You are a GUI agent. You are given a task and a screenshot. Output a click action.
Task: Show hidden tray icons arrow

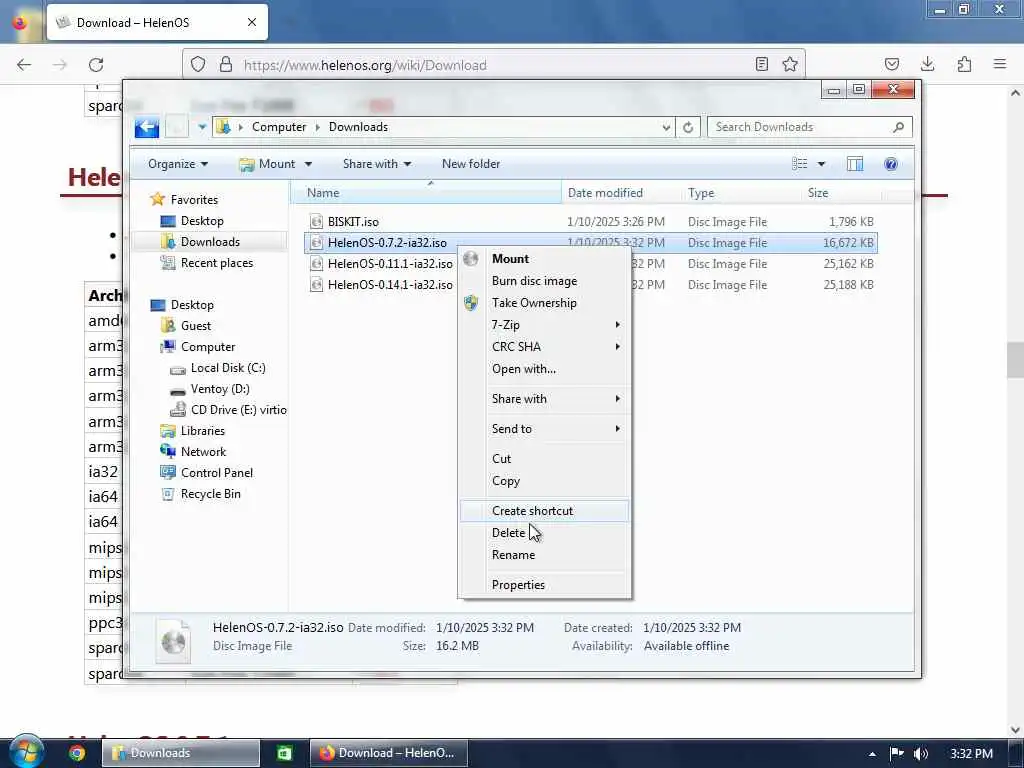coord(872,754)
